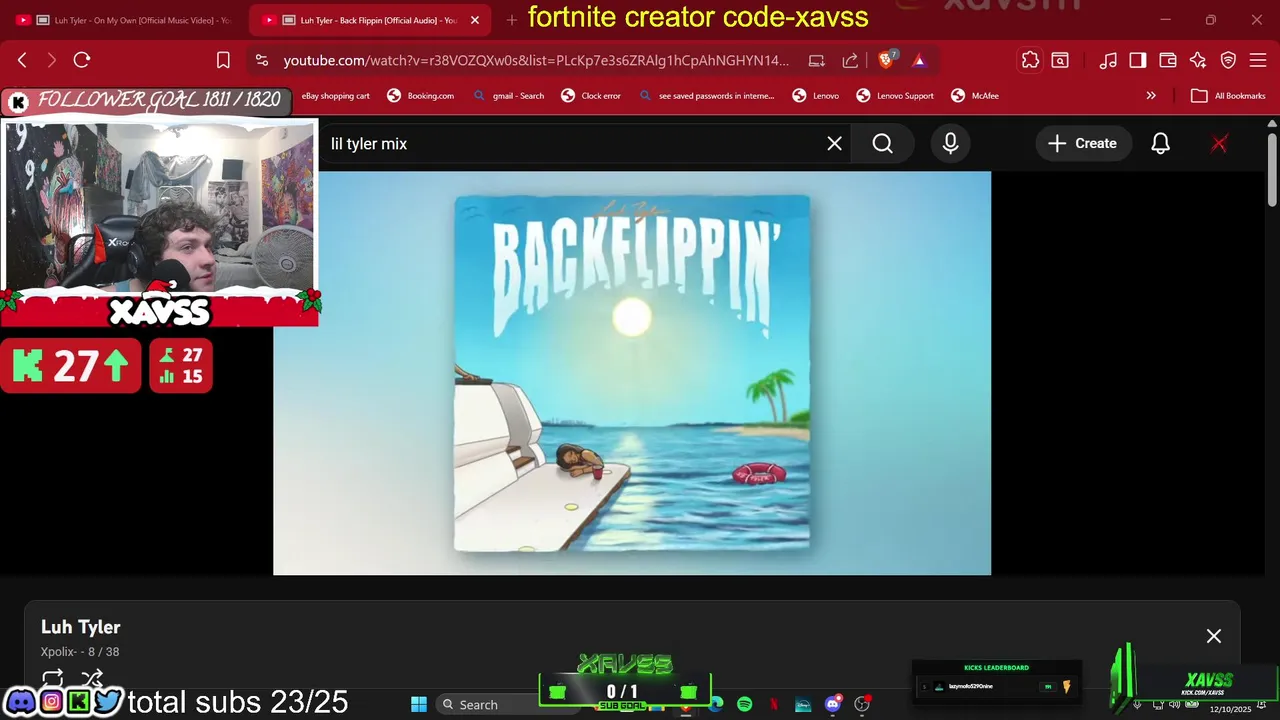Open the eBay shopping cart bookmark

point(336,96)
